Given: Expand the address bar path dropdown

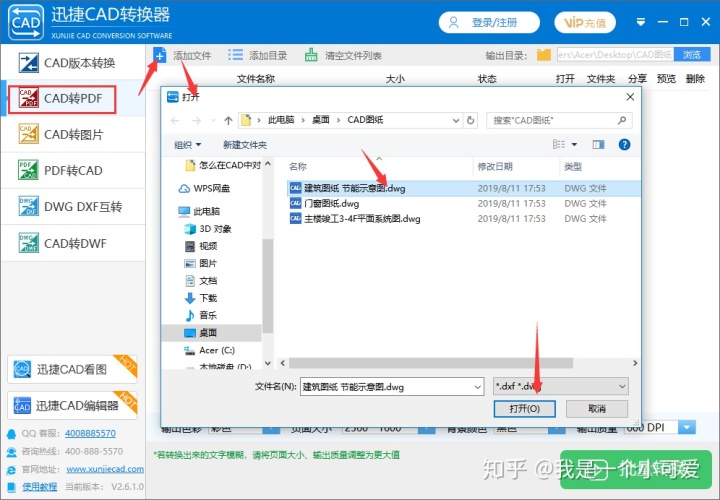Looking at the screenshot, I should tap(456, 120).
